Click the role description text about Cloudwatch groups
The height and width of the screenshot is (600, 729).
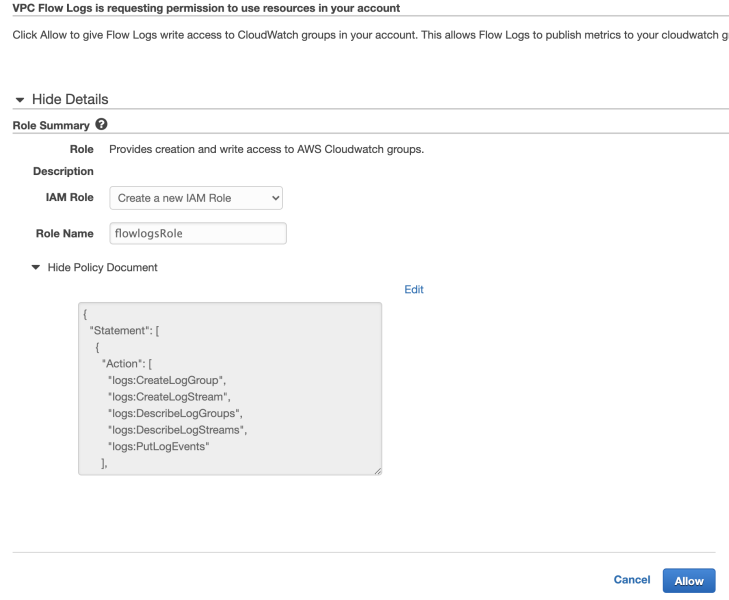[x=266, y=149]
